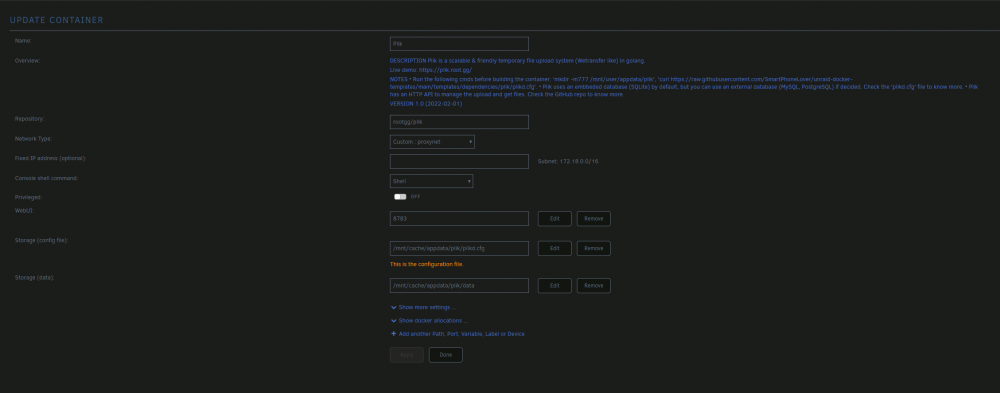
Task: Click the Subnet 172.18.0.0/16 text
Action: click(x=568, y=161)
